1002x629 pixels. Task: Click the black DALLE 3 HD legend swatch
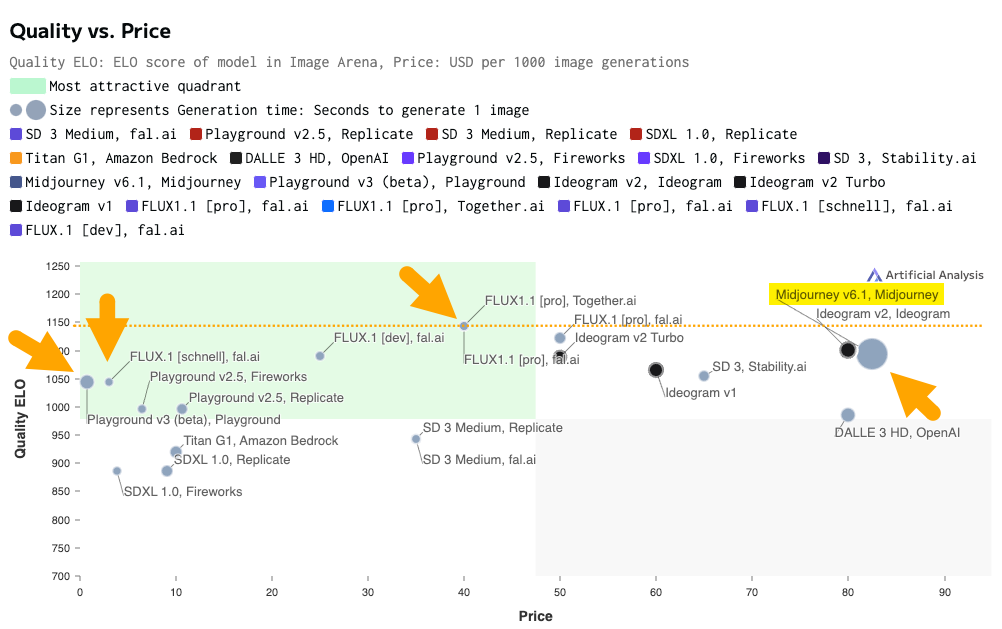[x=236, y=158]
